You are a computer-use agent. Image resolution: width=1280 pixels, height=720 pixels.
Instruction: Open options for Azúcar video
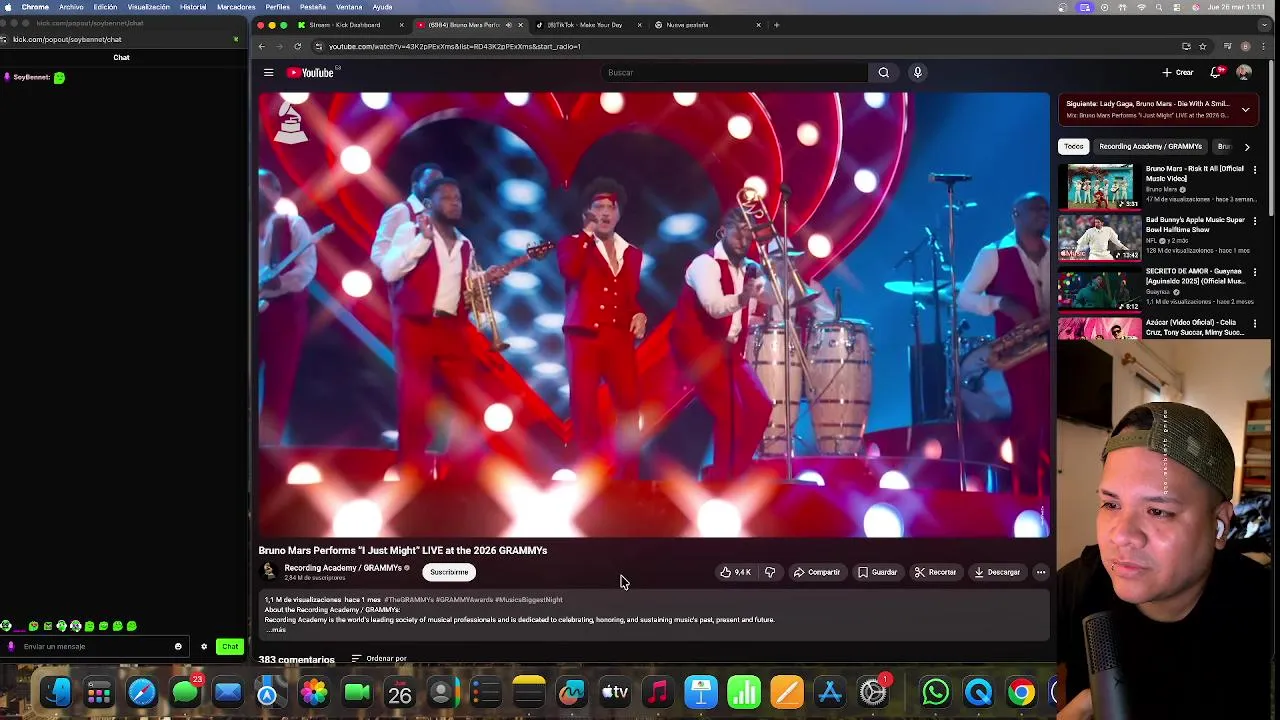click(1255, 324)
